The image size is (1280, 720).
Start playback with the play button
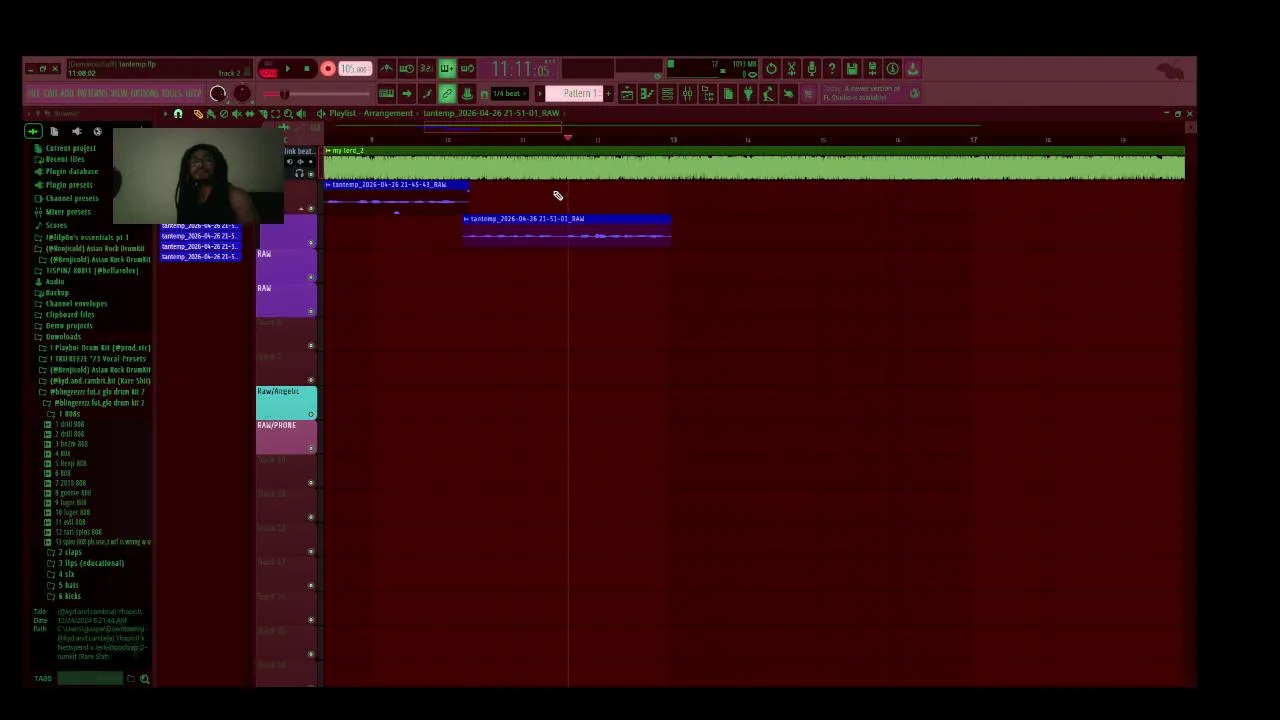point(287,69)
